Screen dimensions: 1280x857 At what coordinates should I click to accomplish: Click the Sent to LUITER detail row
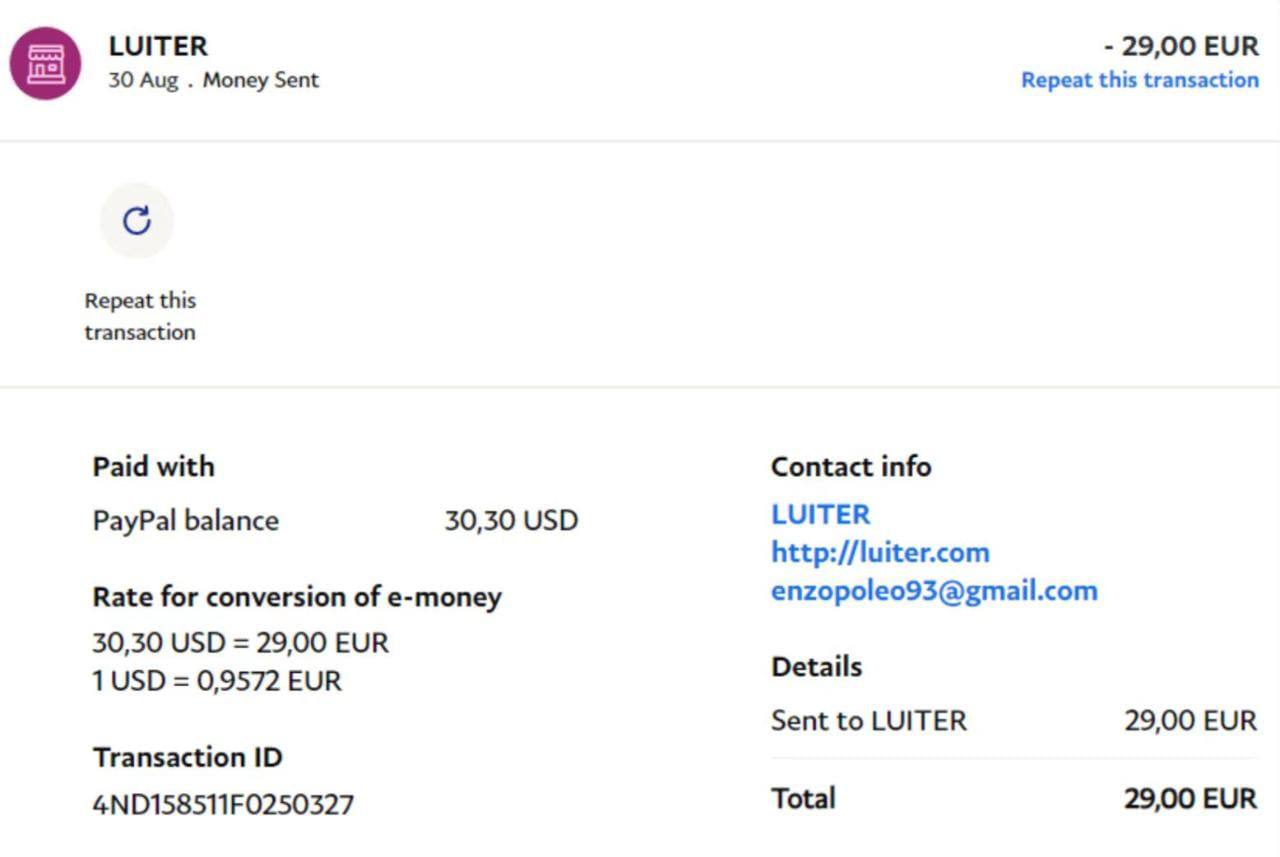[868, 720]
